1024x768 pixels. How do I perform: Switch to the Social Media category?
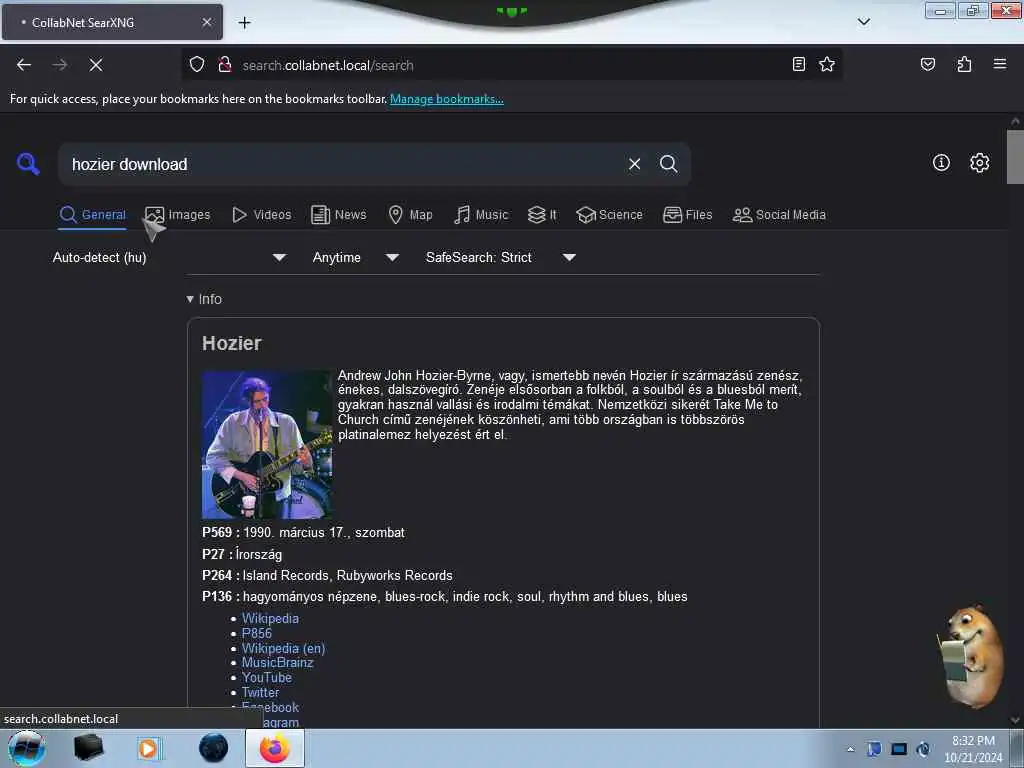pos(779,215)
